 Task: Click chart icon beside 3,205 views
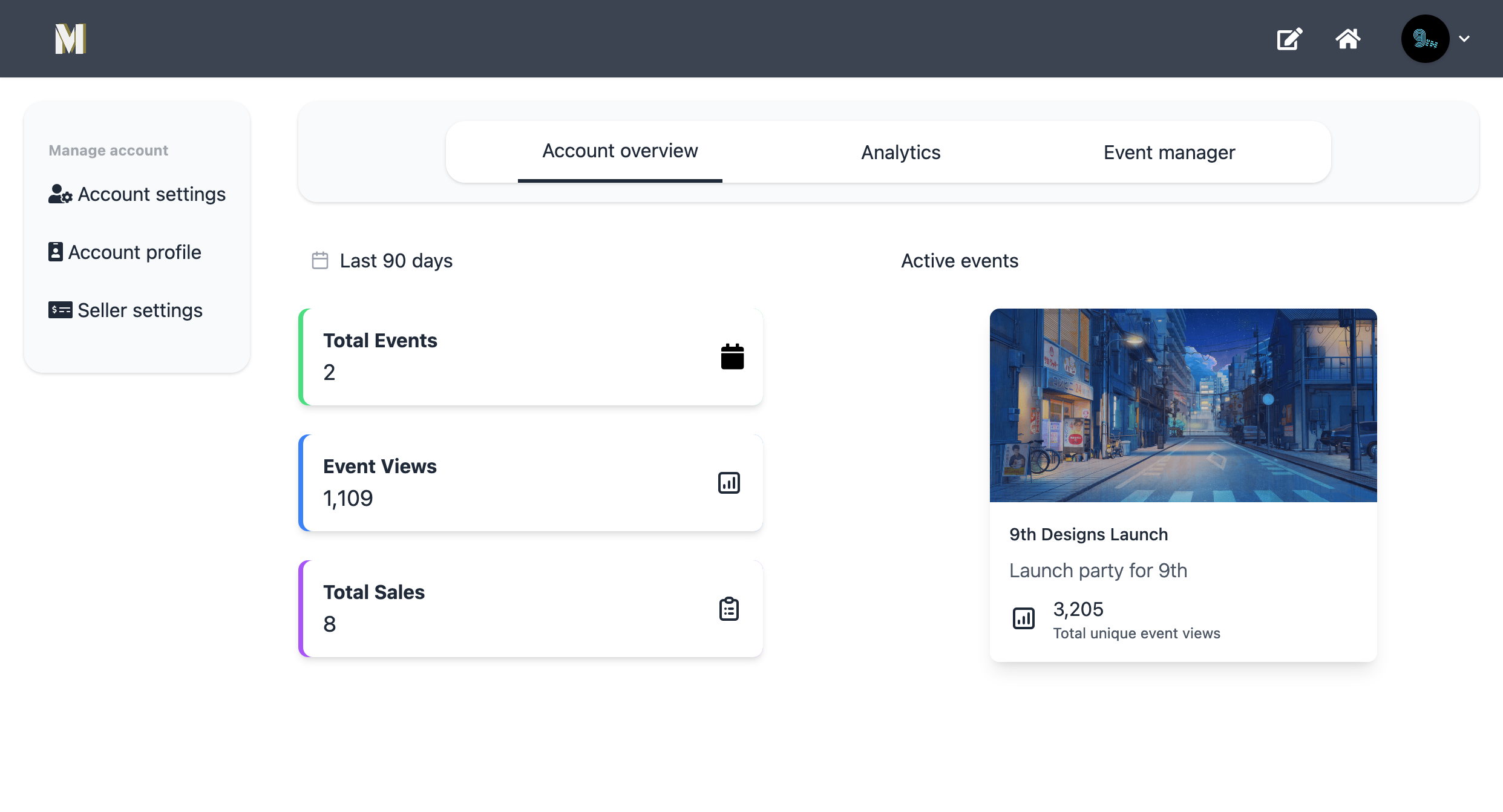1023,618
